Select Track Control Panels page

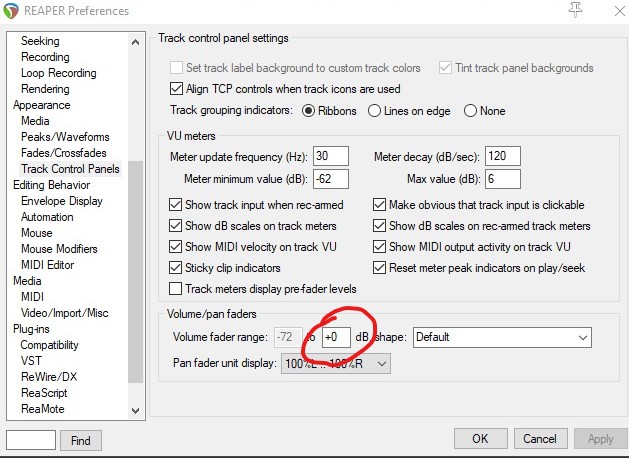click(70, 169)
